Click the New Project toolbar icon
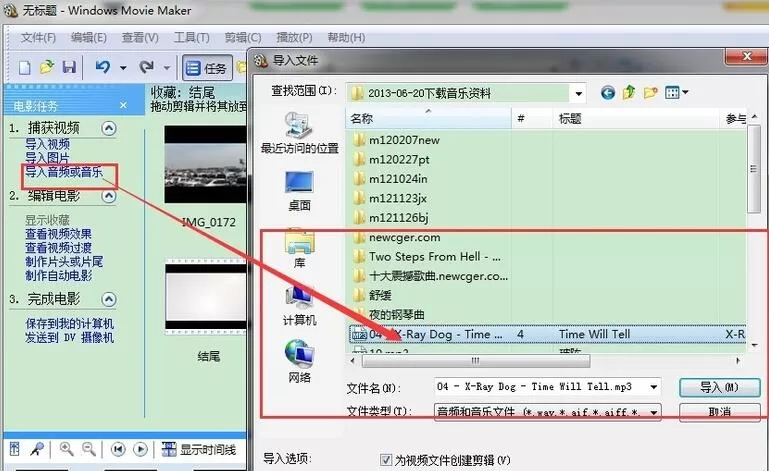The width and height of the screenshot is (769, 471). coord(25,68)
